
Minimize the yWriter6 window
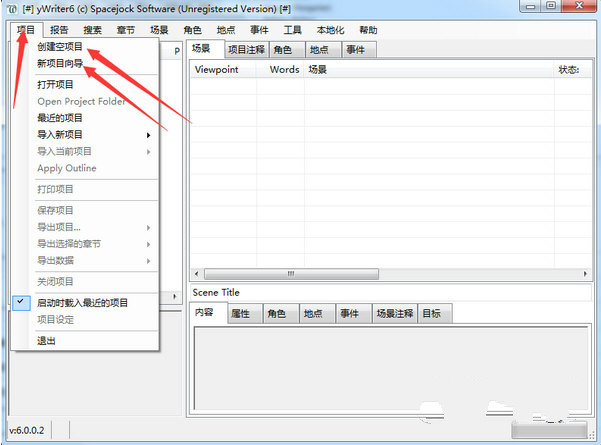[531, 6]
